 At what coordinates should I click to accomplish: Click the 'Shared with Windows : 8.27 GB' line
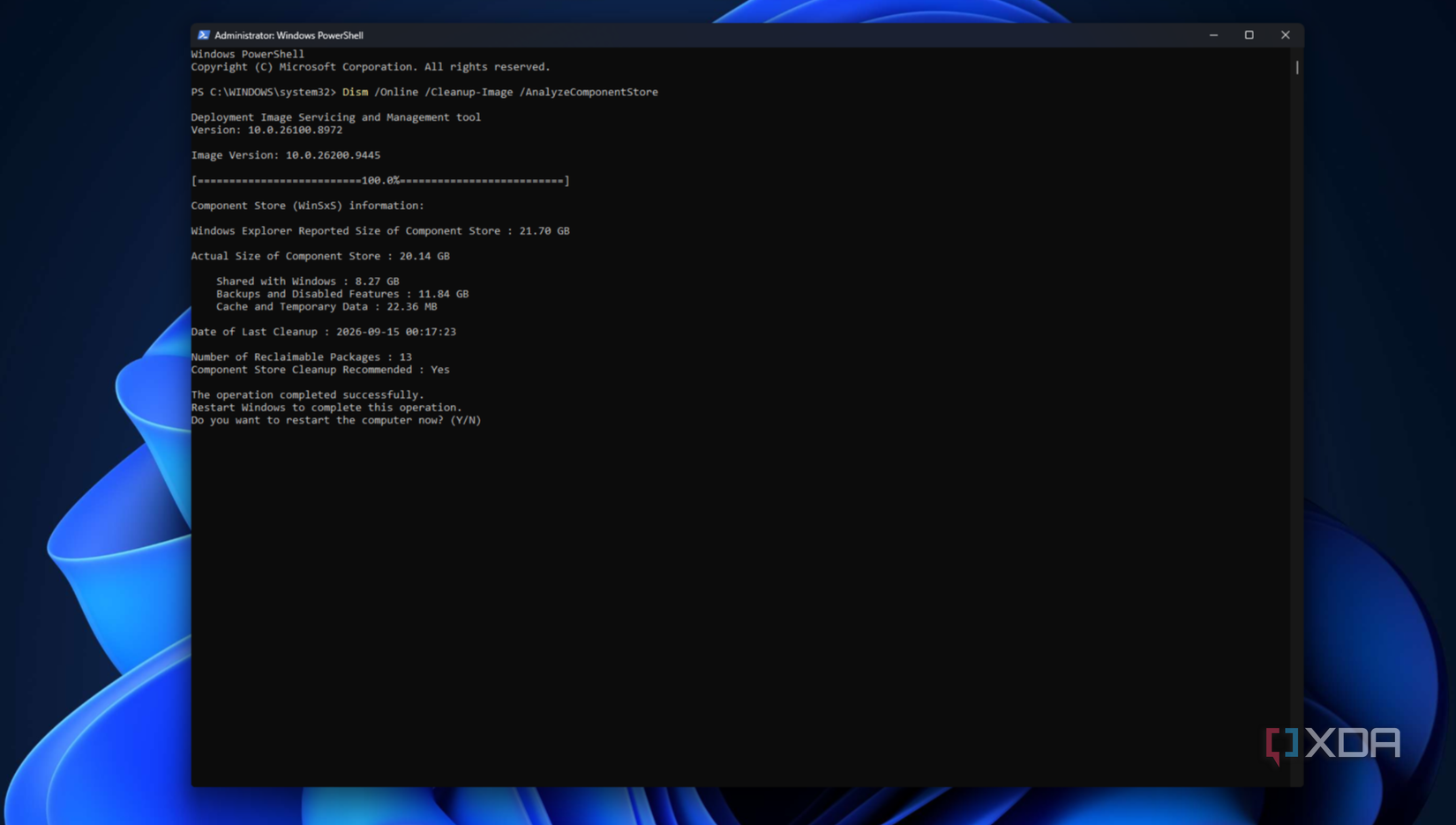308,281
